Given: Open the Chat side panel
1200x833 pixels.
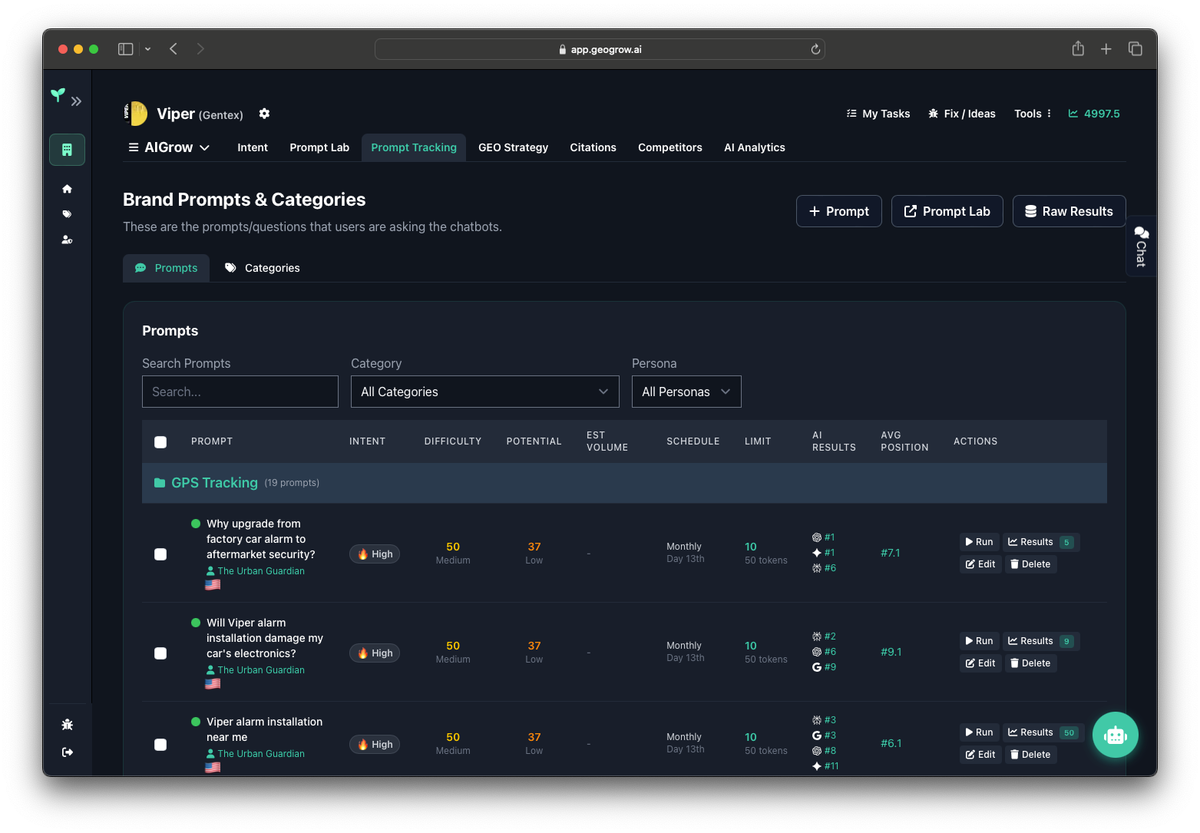Looking at the screenshot, I should (1141, 246).
